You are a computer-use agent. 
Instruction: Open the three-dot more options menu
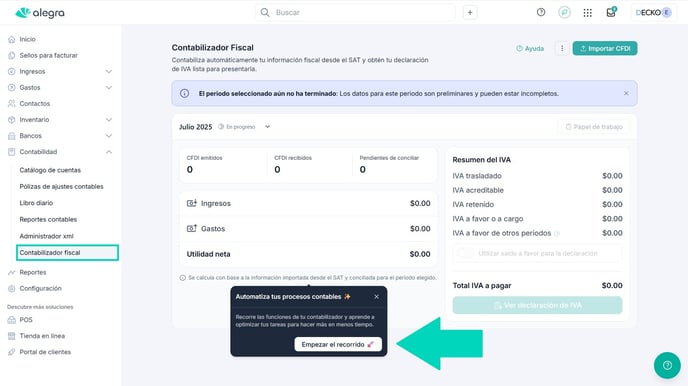(x=562, y=48)
